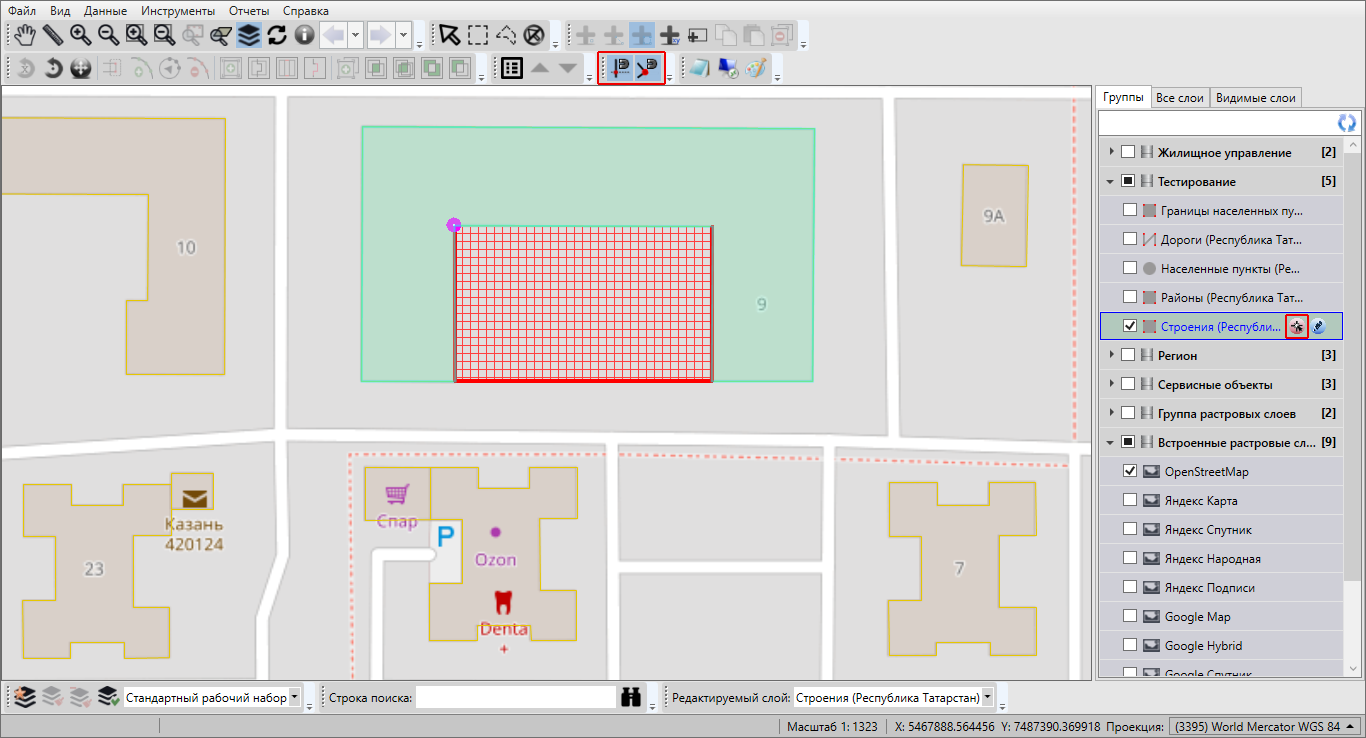Viewport: 1366px width, 738px height.
Task: Click the binoculars search icon
Action: [x=631, y=698]
